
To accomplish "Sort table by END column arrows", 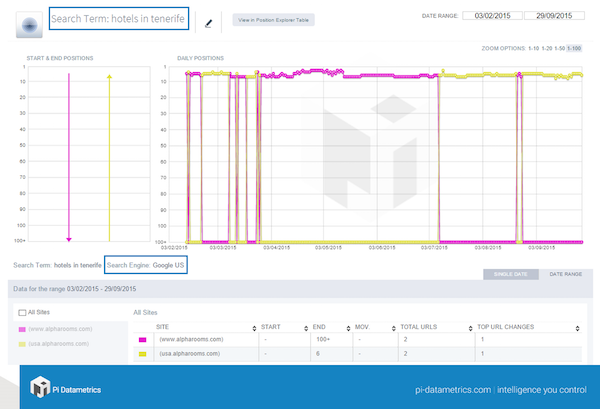I will tap(348, 328).
